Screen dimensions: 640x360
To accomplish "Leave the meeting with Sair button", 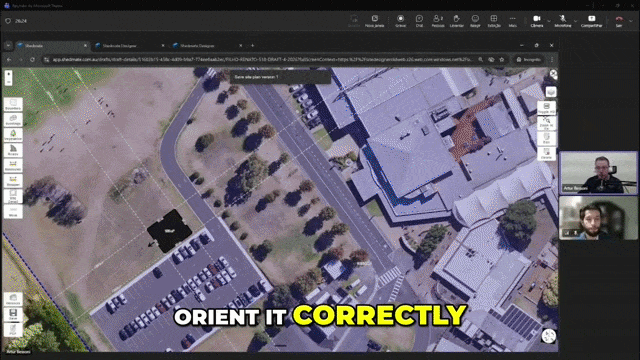I will pos(619,21).
